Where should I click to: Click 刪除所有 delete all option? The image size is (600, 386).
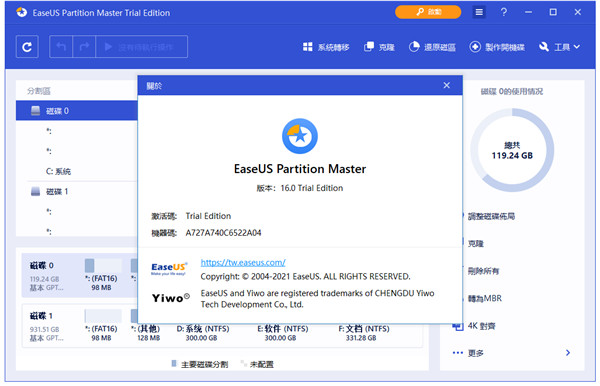click(483, 271)
